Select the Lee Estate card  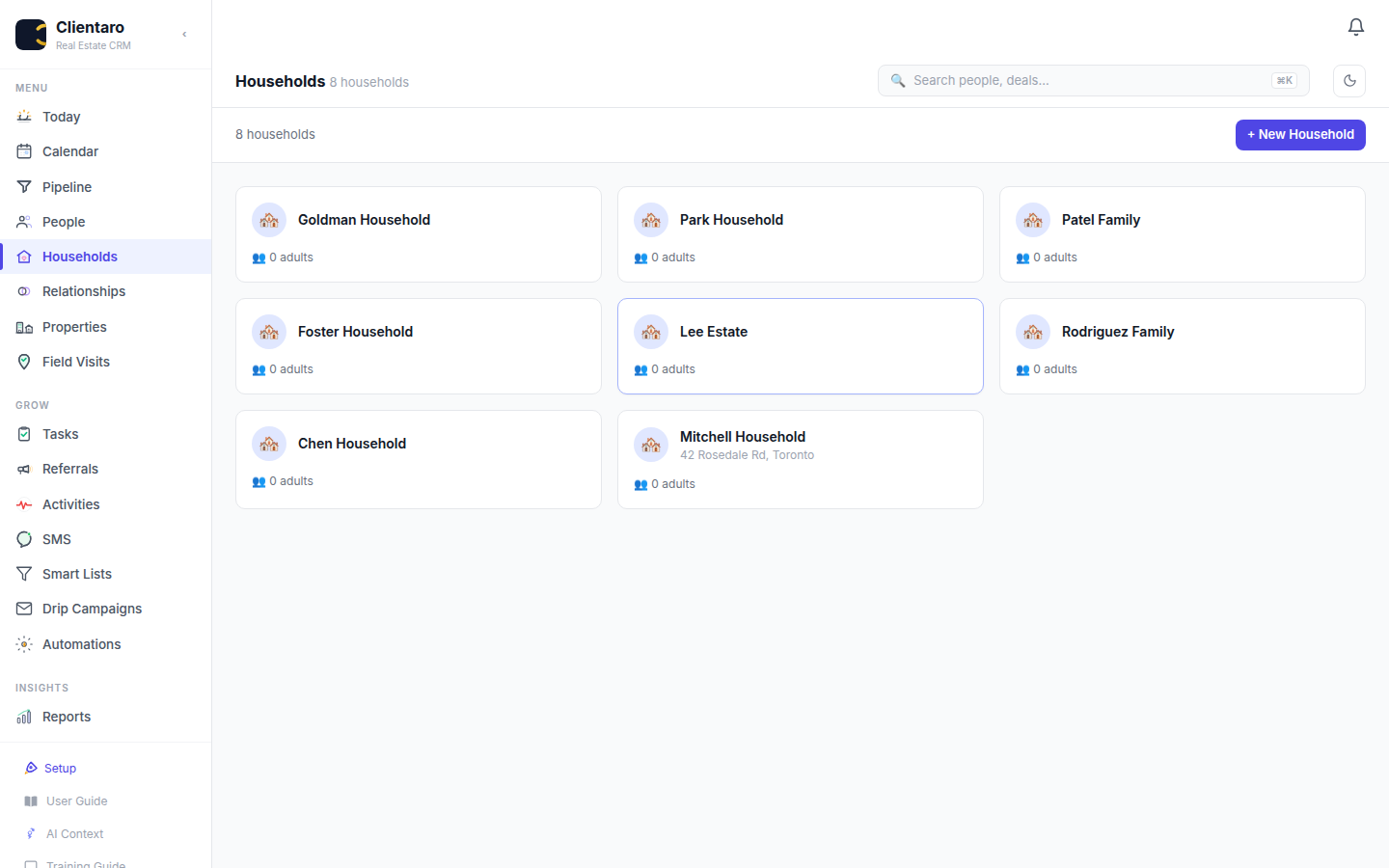(x=800, y=346)
